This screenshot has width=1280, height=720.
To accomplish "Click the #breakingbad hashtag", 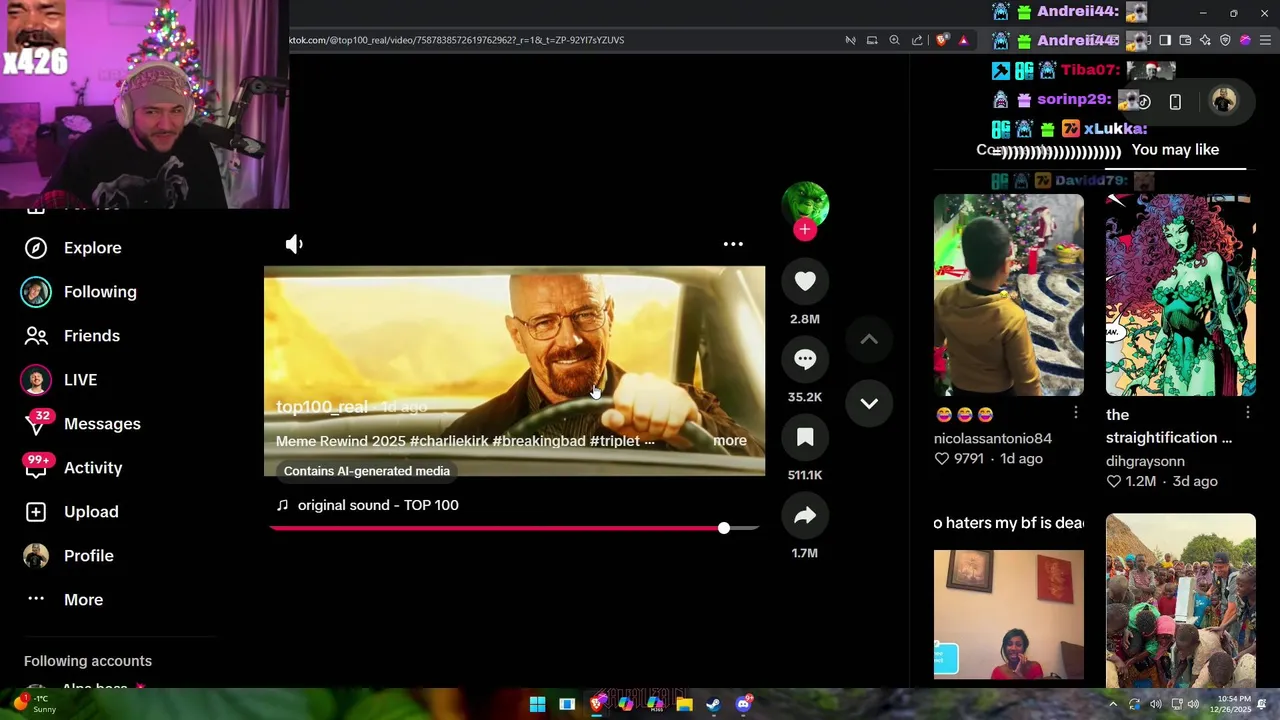I will 539,441.
